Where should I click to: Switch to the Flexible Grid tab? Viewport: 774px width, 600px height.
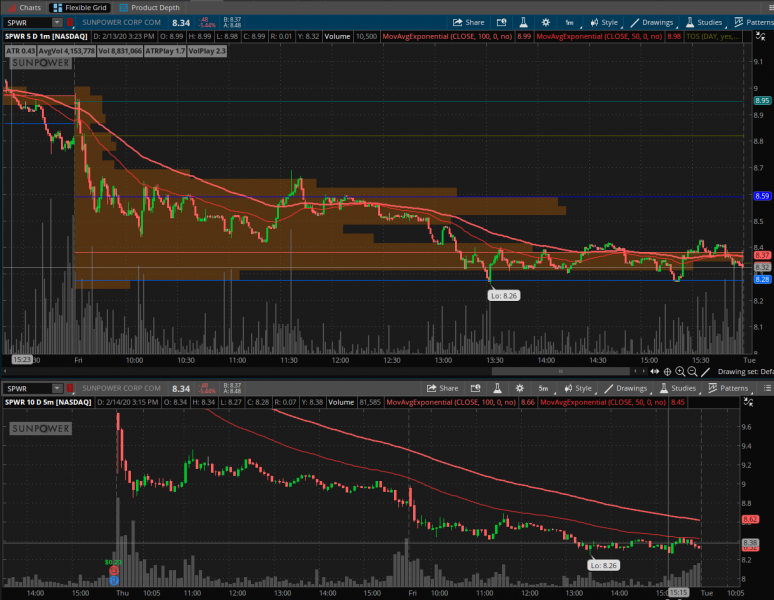point(79,7)
